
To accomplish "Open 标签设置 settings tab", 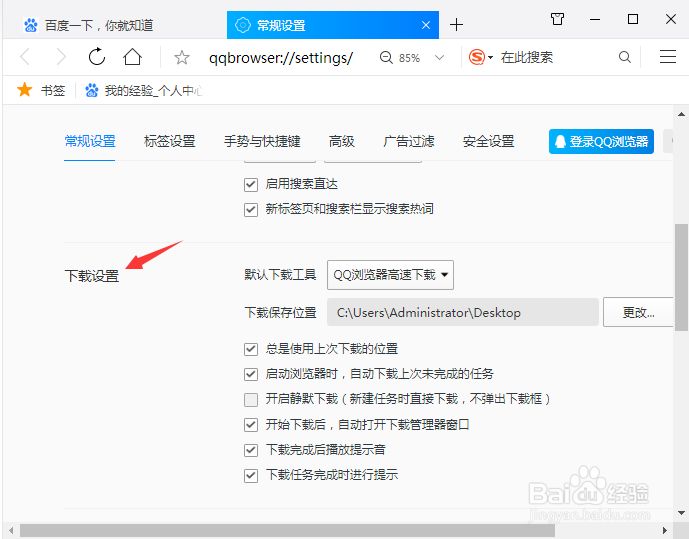I will (170, 141).
